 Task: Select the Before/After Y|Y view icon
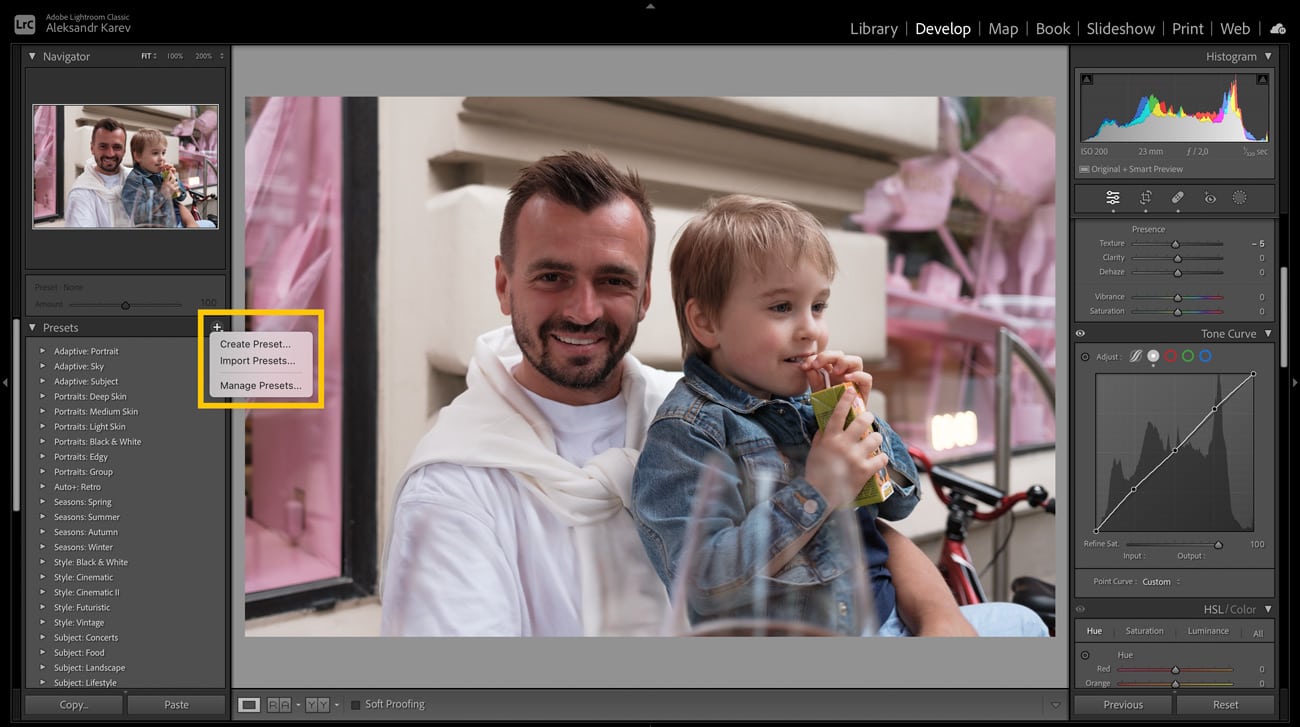tap(317, 705)
